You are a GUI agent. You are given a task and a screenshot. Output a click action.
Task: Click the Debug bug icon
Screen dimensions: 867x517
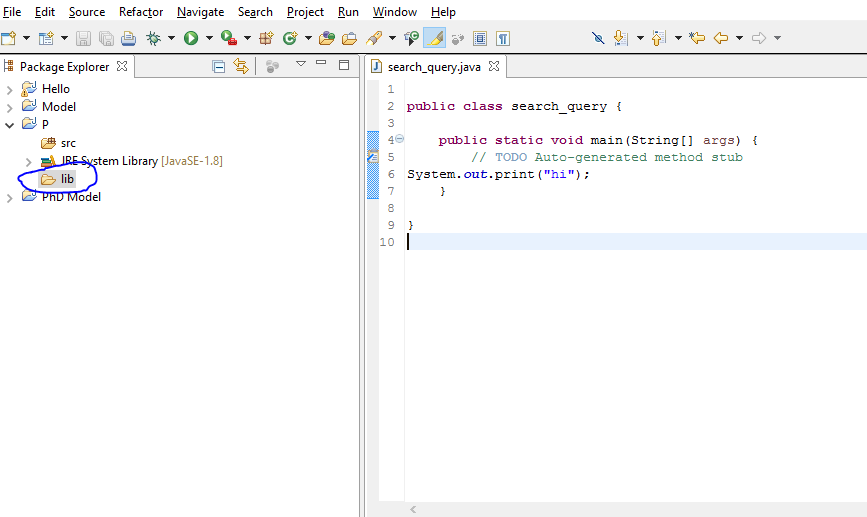pyautogui.click(x=153, y=38)
